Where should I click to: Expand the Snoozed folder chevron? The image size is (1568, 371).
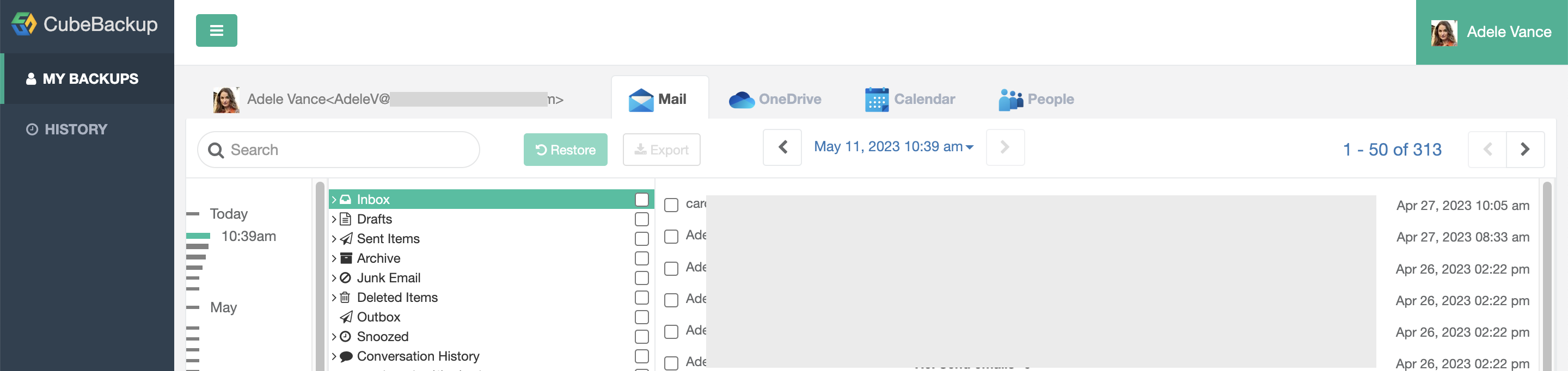[x=334, y=336]
